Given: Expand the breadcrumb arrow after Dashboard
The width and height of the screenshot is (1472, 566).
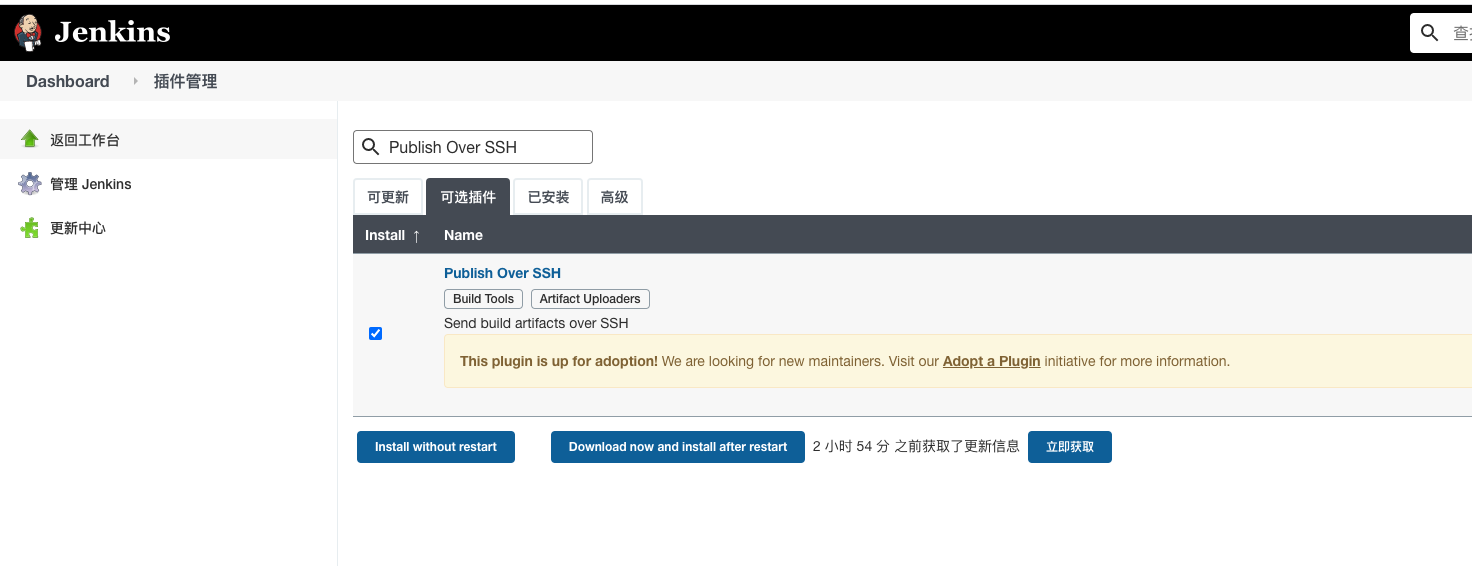Looking at the screenshot, I should click(x=135, y=81).
